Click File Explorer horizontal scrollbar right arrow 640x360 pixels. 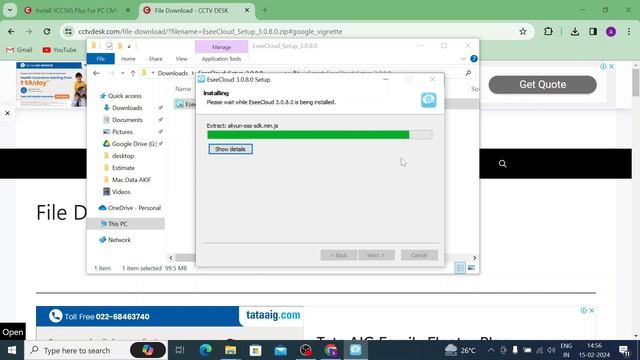tap(474, 258)
